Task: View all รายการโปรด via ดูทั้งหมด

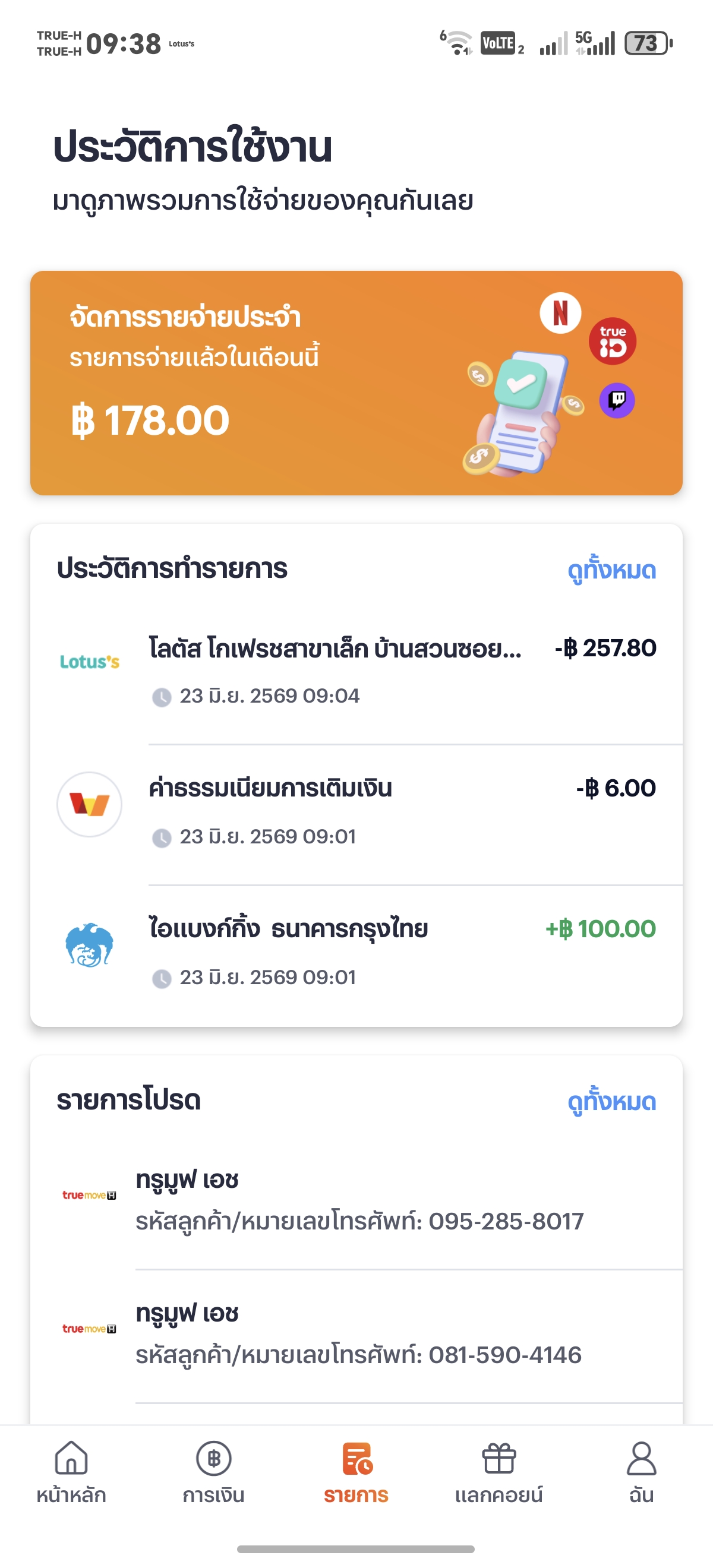Action: click(x=611, y=1101)
